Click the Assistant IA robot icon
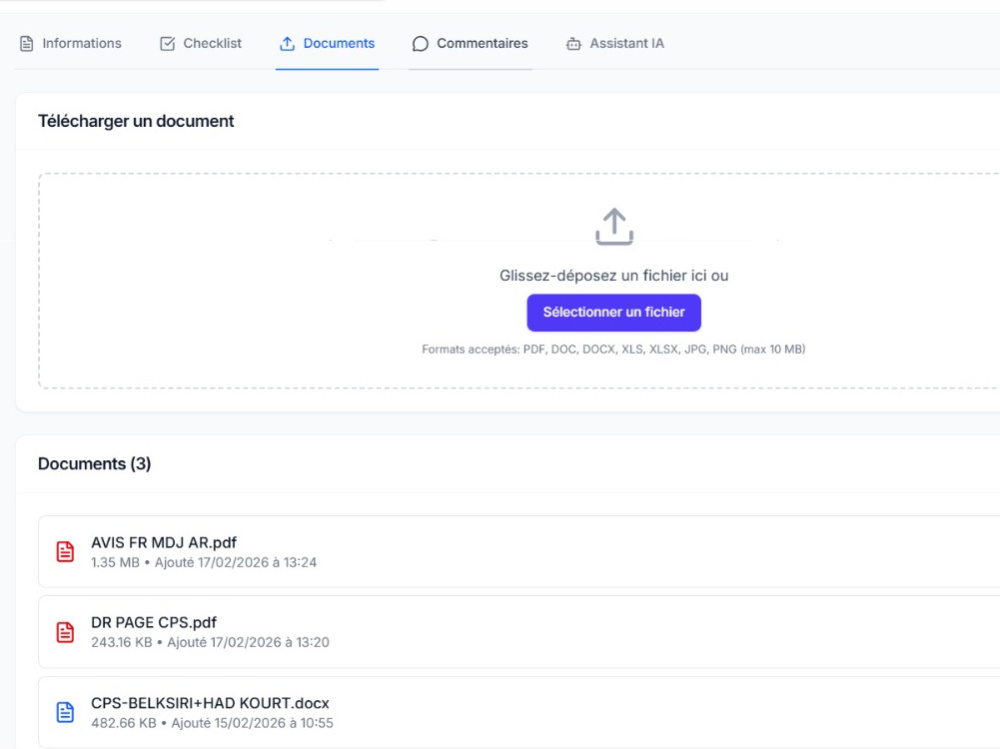Image resolution: width=1000 pixels, height=749 pixels. click(x=573, y=43)
